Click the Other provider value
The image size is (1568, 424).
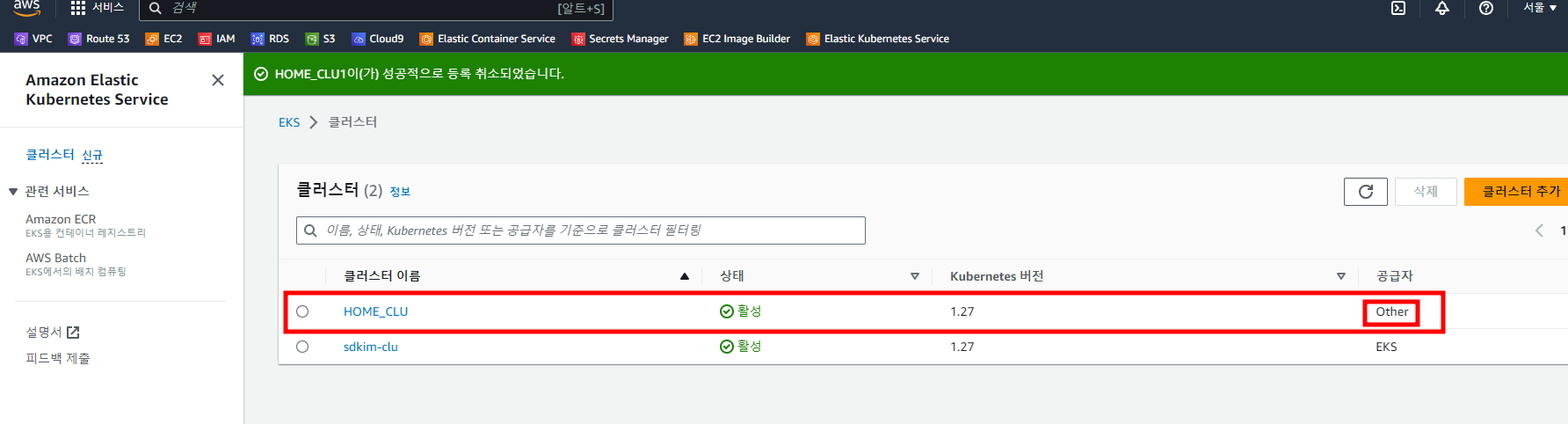pos(1391,311)
